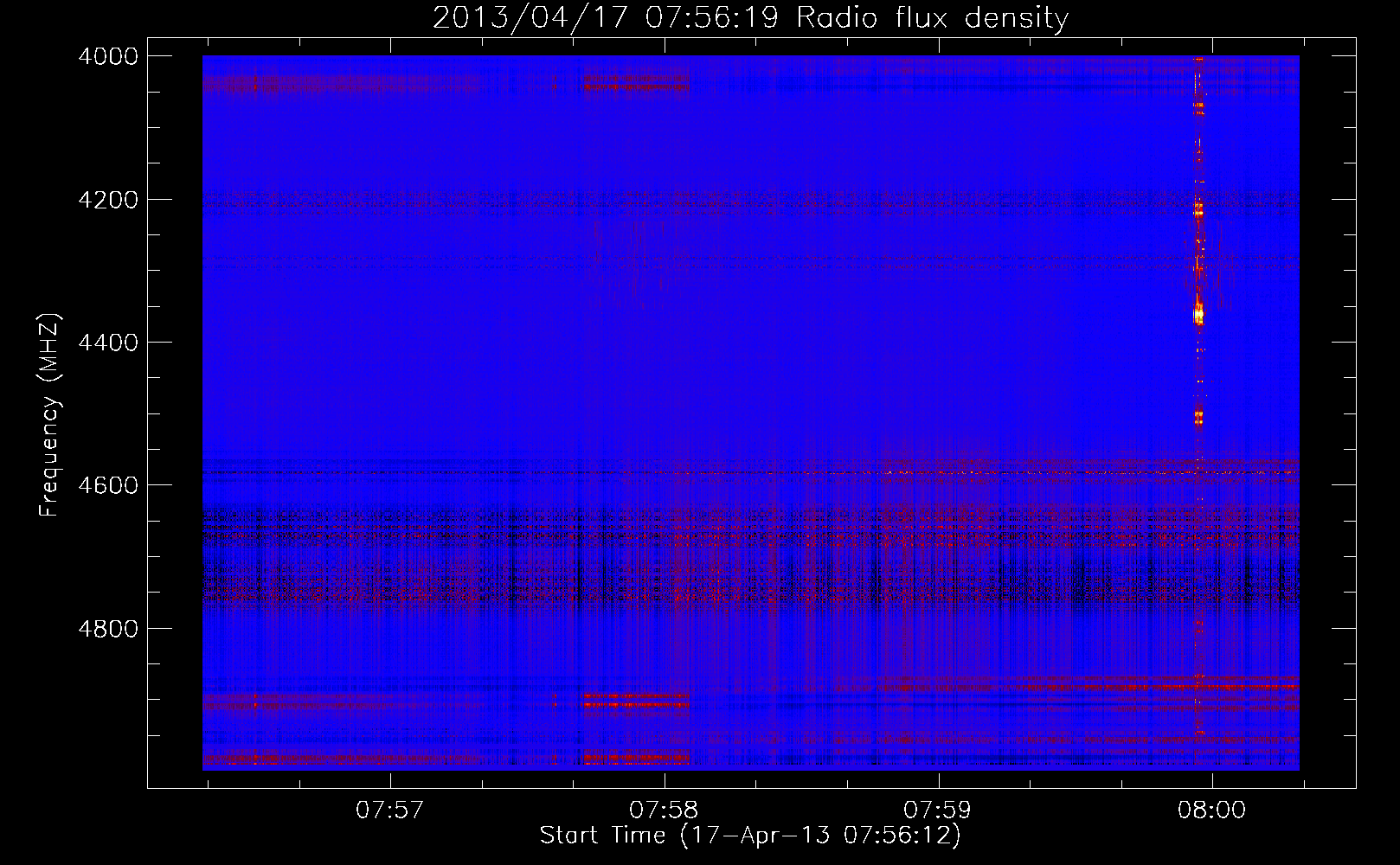Click the 07:57 time tick label

pyautogui.click(x=390, y=811)
